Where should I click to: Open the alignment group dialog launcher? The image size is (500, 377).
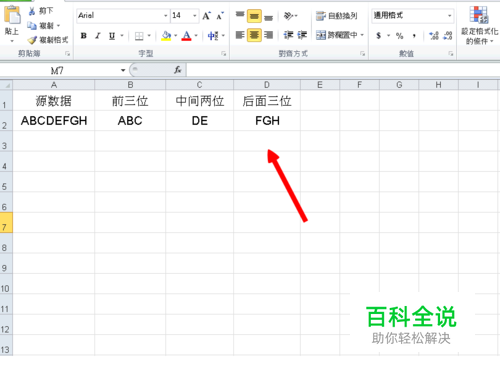(x=362, y=53)
